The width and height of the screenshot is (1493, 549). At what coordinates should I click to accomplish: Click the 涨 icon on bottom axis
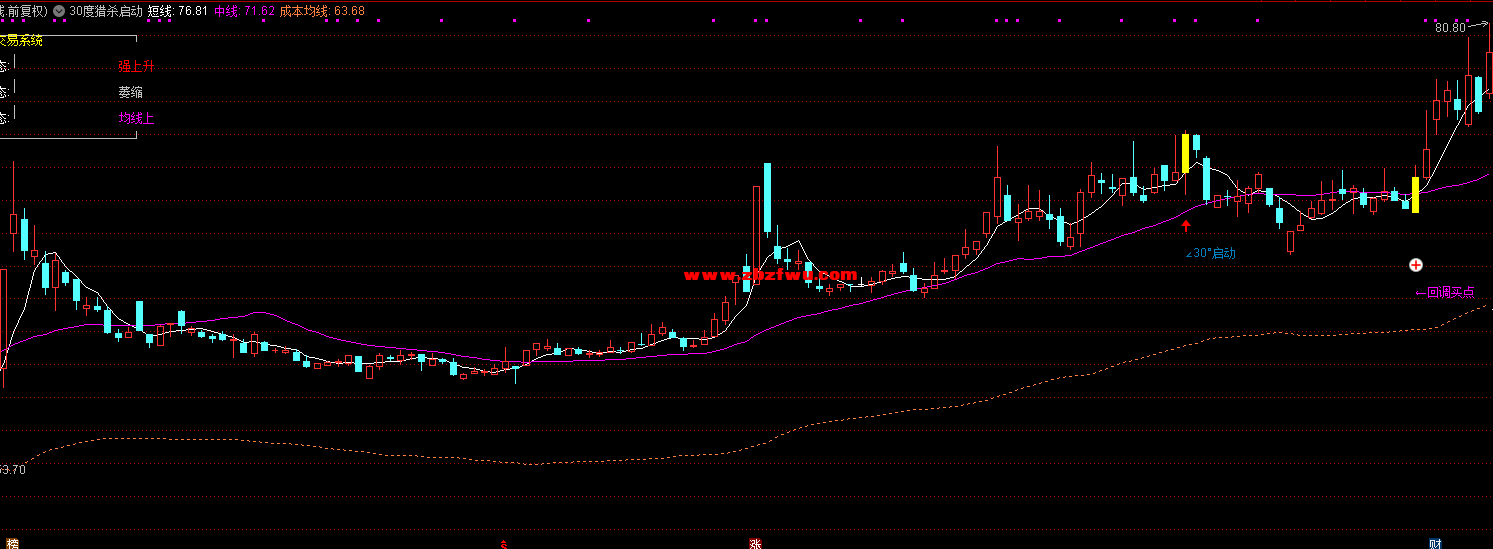(755, 543)
